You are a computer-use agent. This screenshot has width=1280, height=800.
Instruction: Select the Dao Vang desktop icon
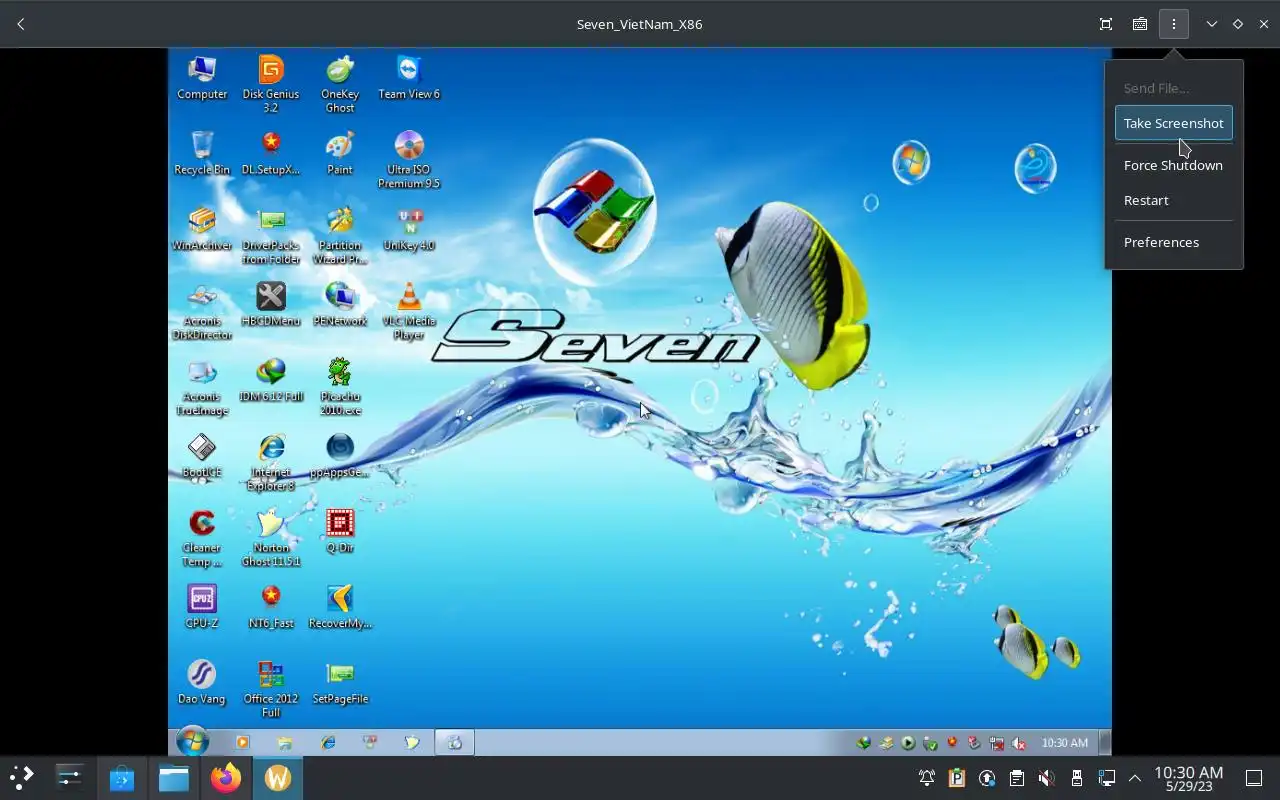[202, 684]
